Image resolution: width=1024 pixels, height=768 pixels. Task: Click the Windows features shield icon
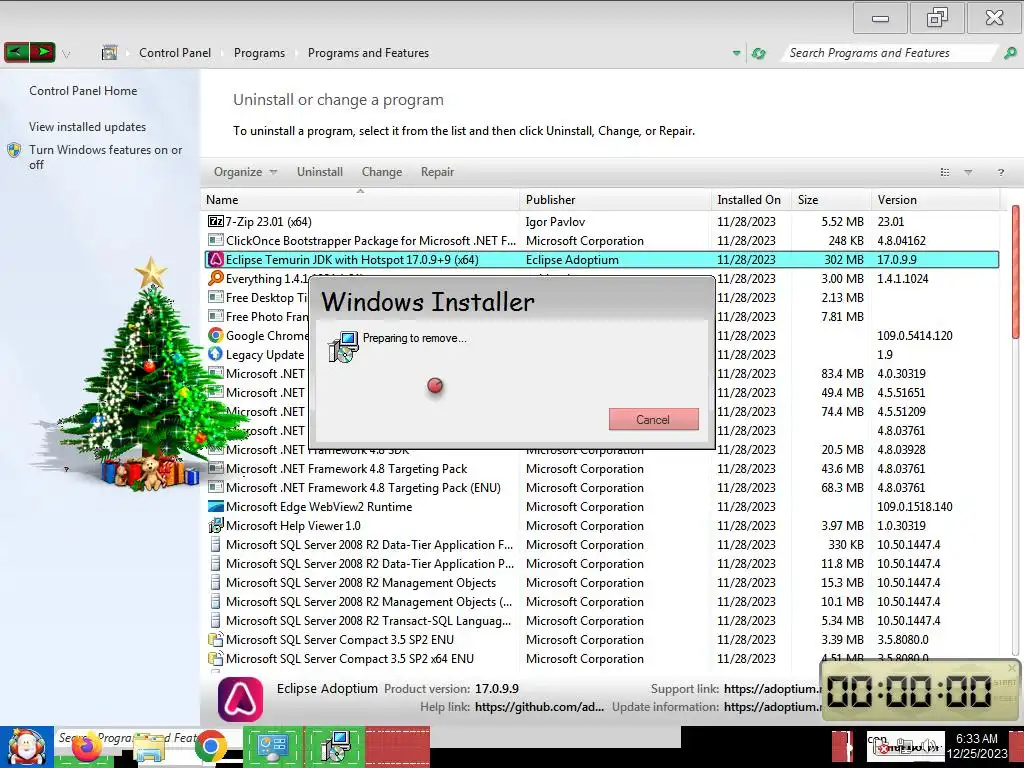pyautogui.click(x=14, y=151)
